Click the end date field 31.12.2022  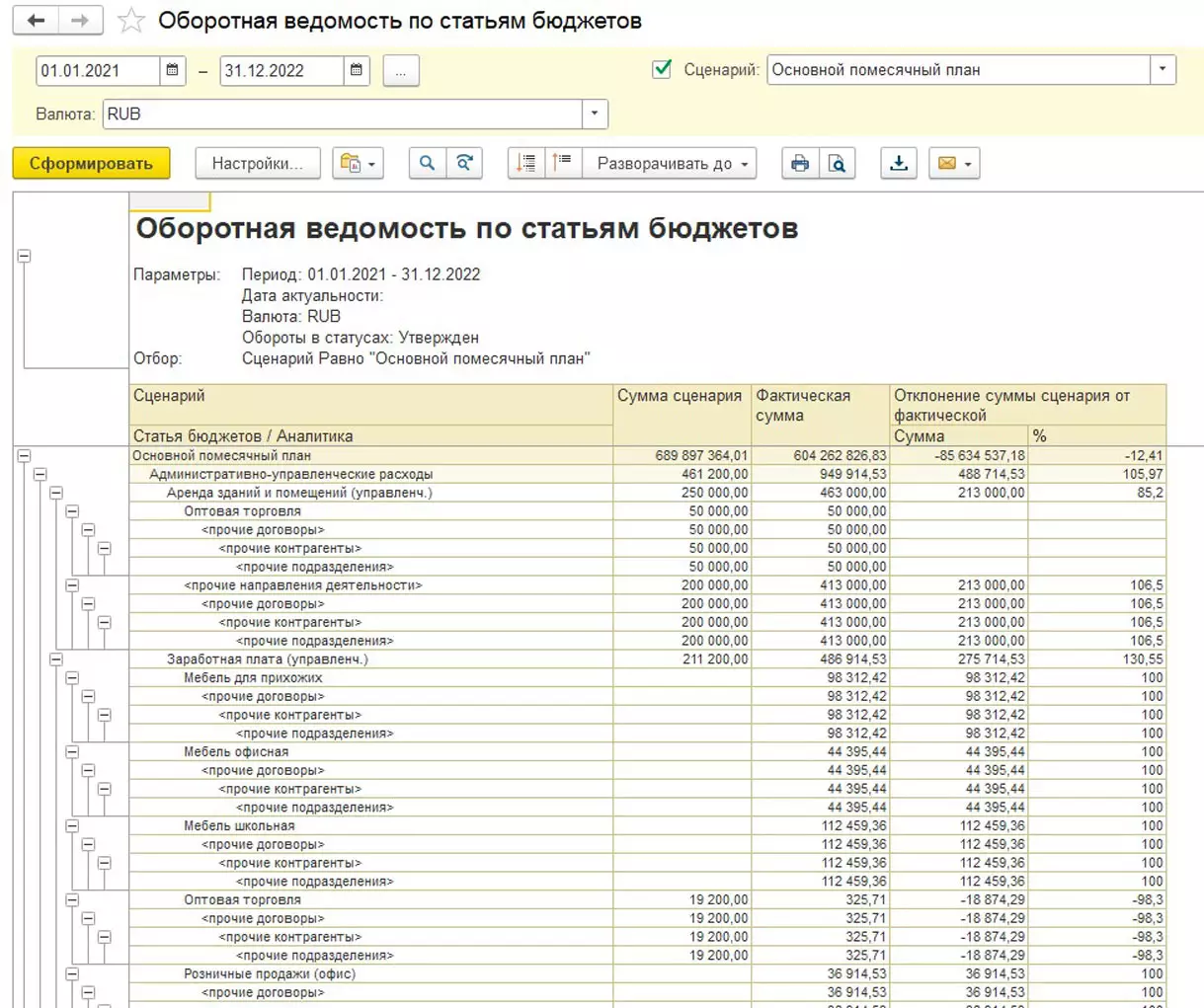click(282, 70)
